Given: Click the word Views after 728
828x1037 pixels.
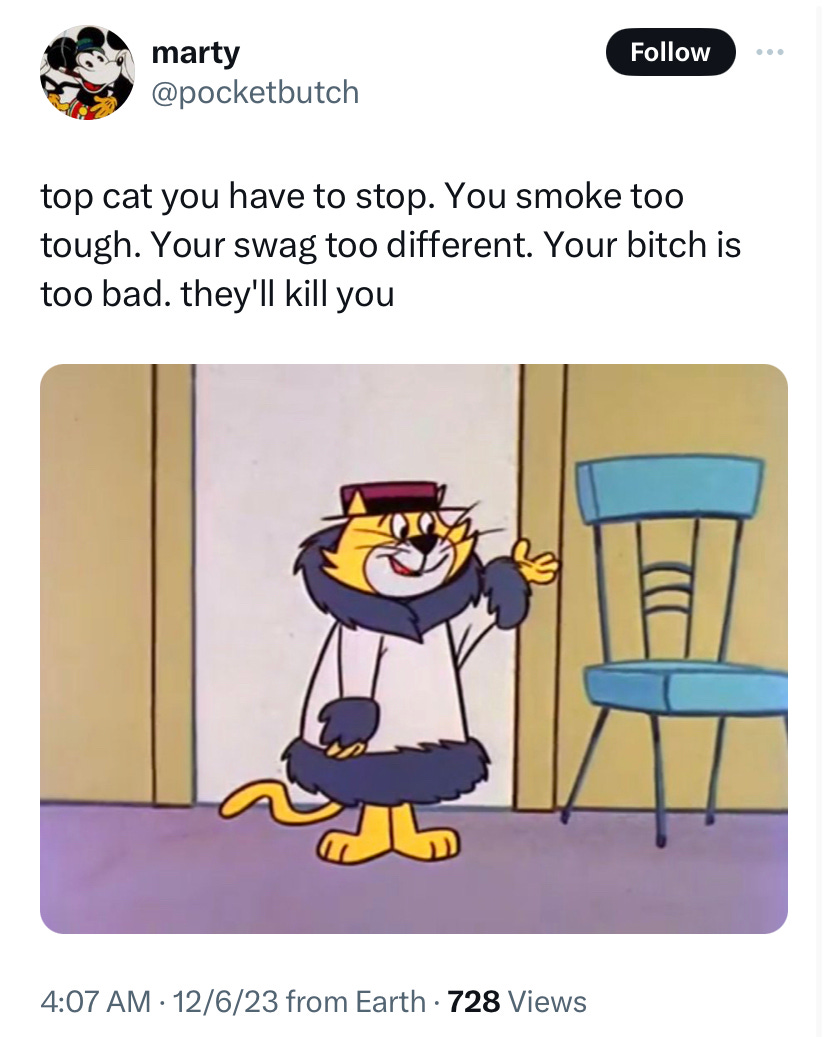Looking at the screenshot, I should tap(547, 1001).
